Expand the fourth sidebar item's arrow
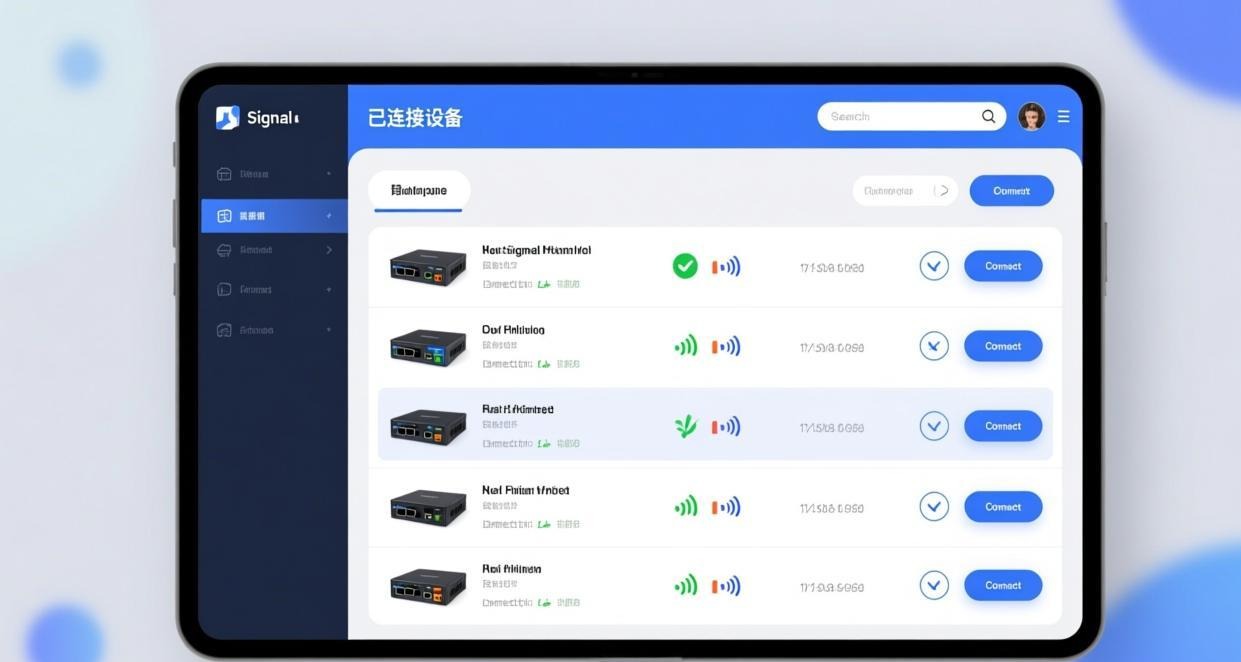The width and height of the screenshot is (1241, 662). pos(328,290)
